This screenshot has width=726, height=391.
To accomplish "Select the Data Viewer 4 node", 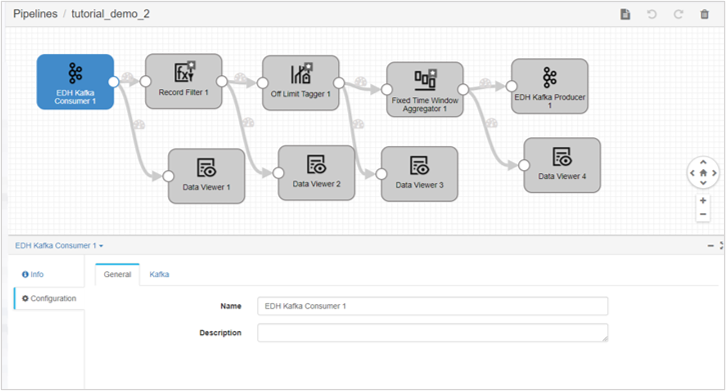I will point(562,165).
